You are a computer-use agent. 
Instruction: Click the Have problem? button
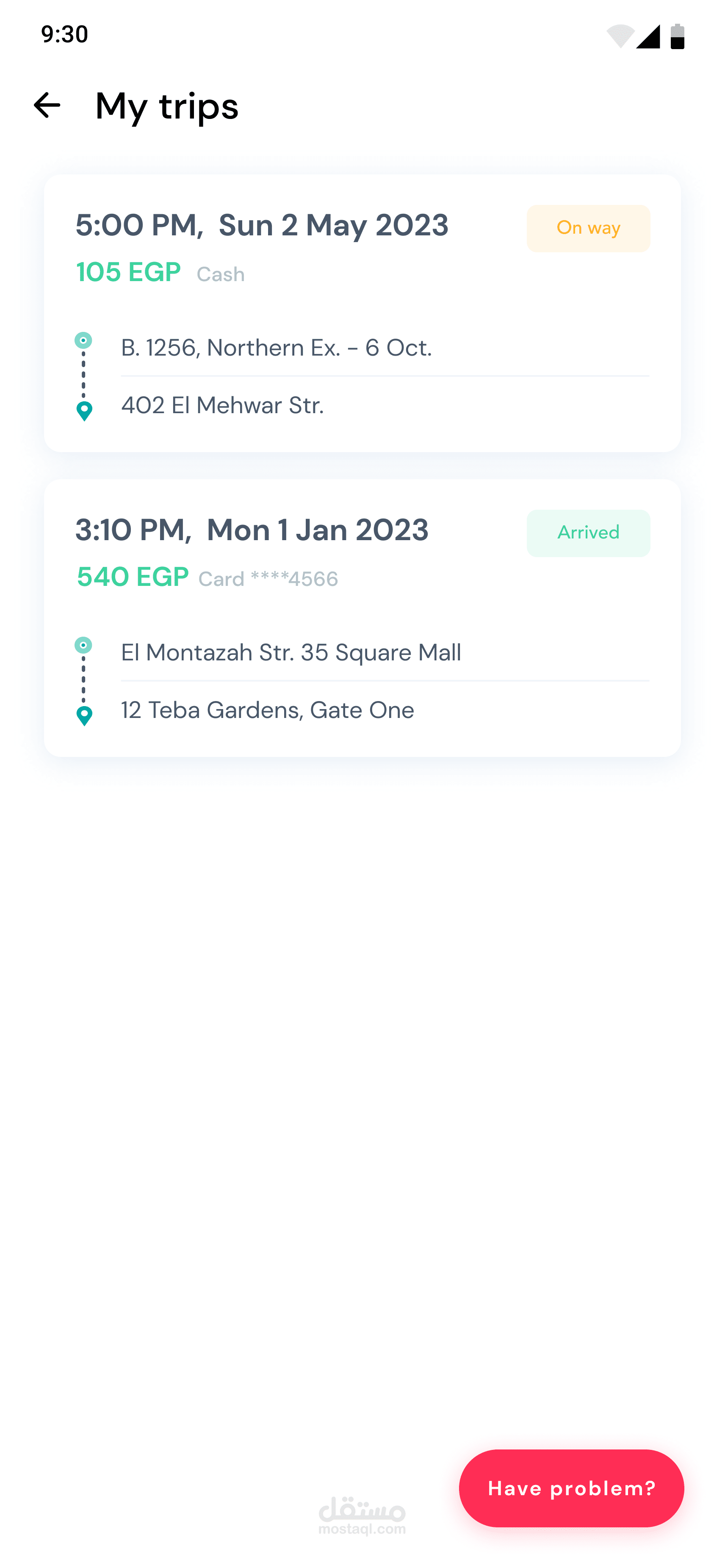click(x=571, y=1488)
